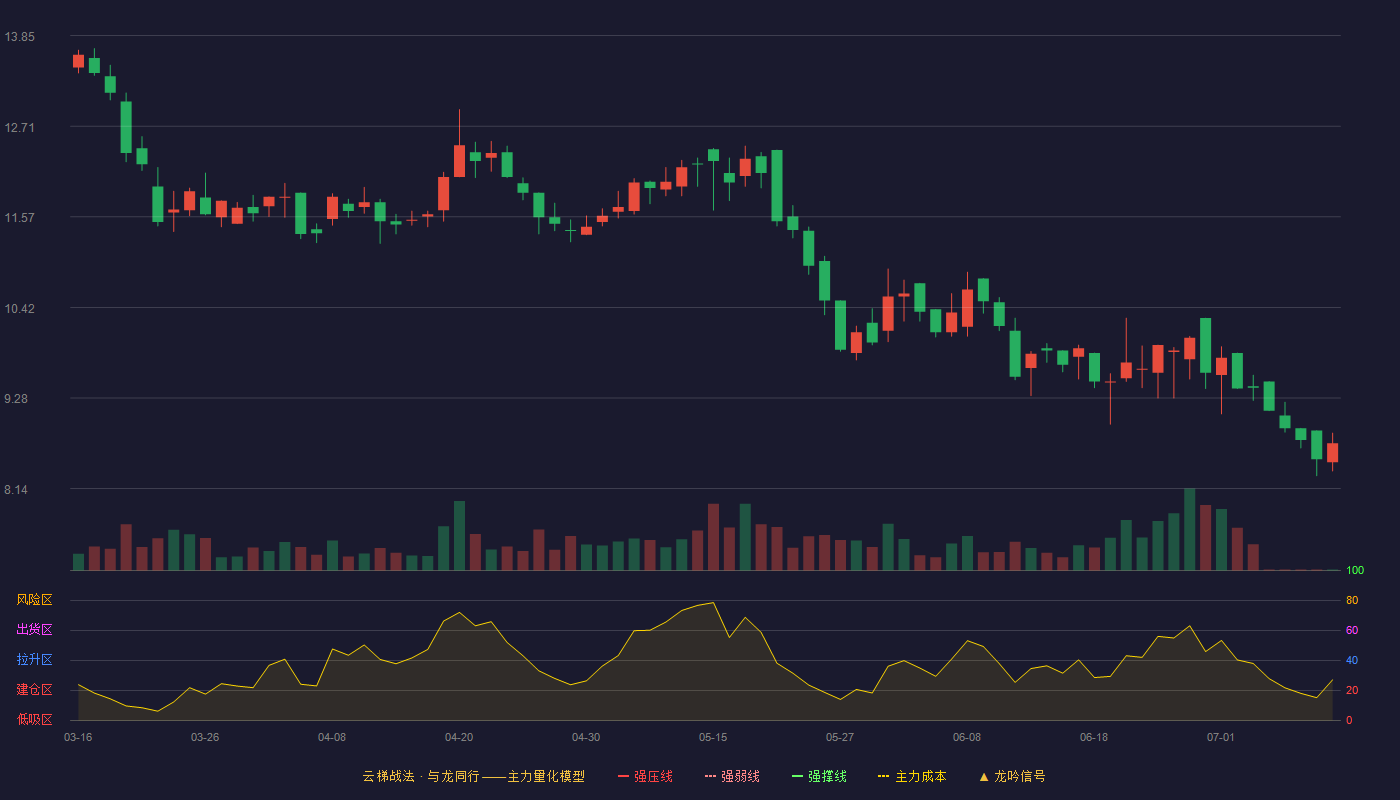Select the blue 40 indicator axis value
The height and width of the screenshot is (800, 1400).
point(1352,661)
